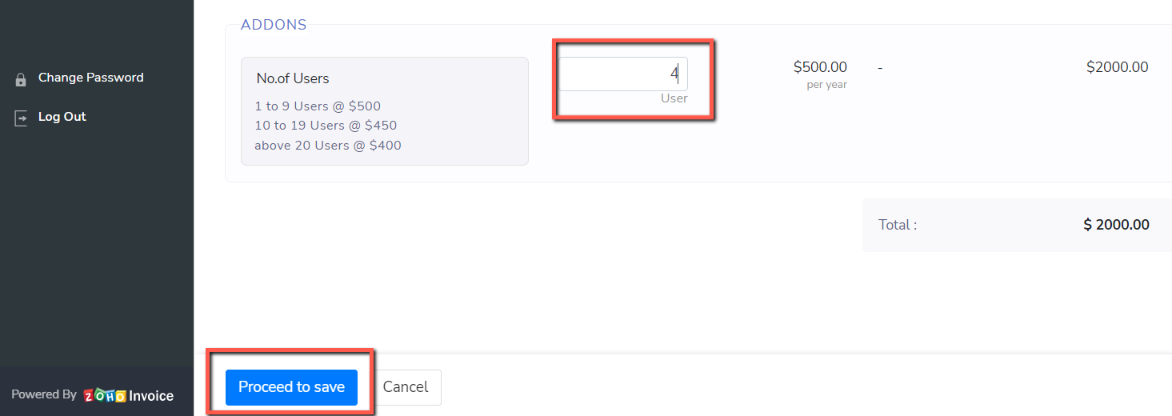The width and height of the screenshot is (1172, 416).
Task: Click the Proceed to save button
Action: 292,387
